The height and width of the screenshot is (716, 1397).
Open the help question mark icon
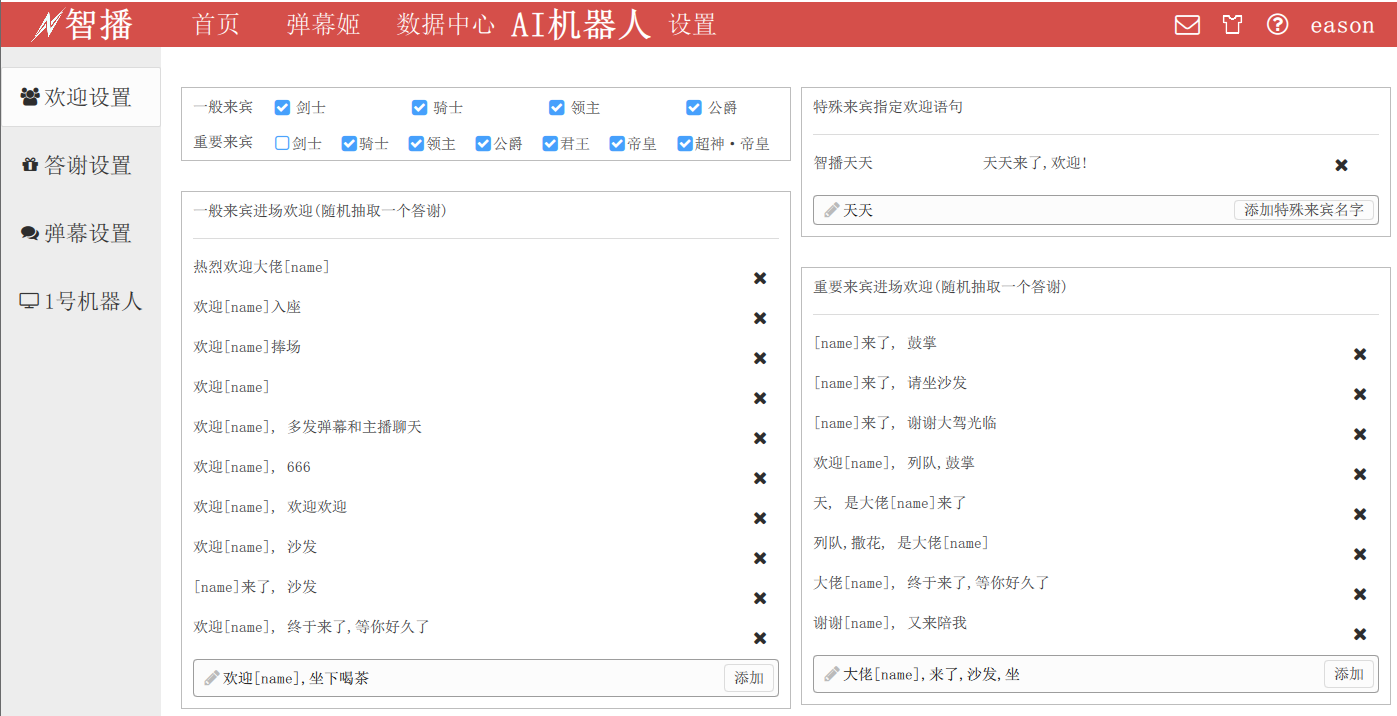tap(1277, 25)
